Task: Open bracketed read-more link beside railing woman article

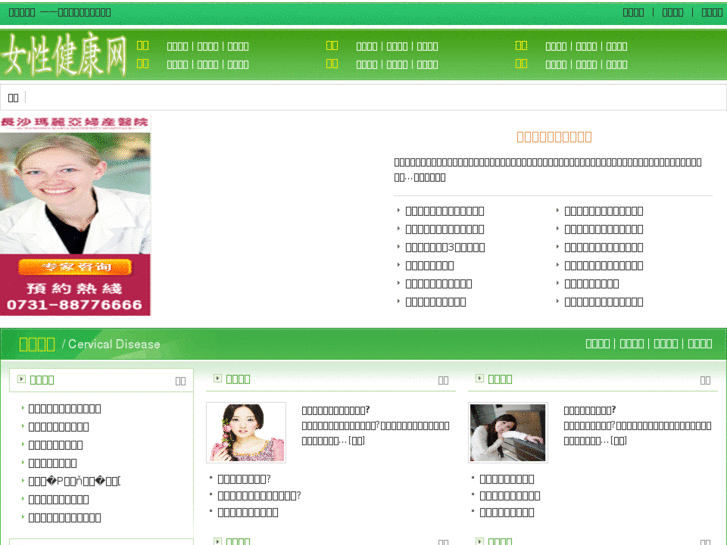Action: tap(619, 441)
